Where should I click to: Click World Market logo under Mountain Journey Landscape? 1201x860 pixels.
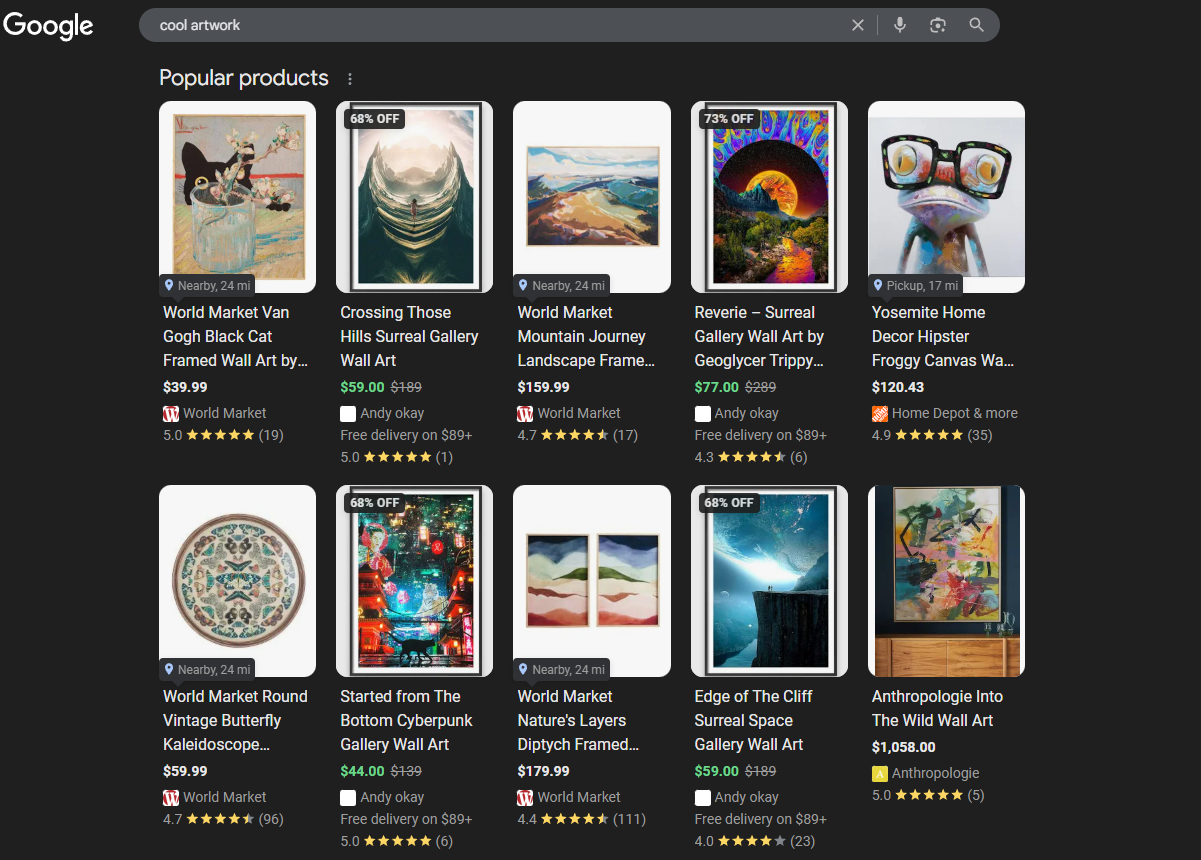coord(525,413)
